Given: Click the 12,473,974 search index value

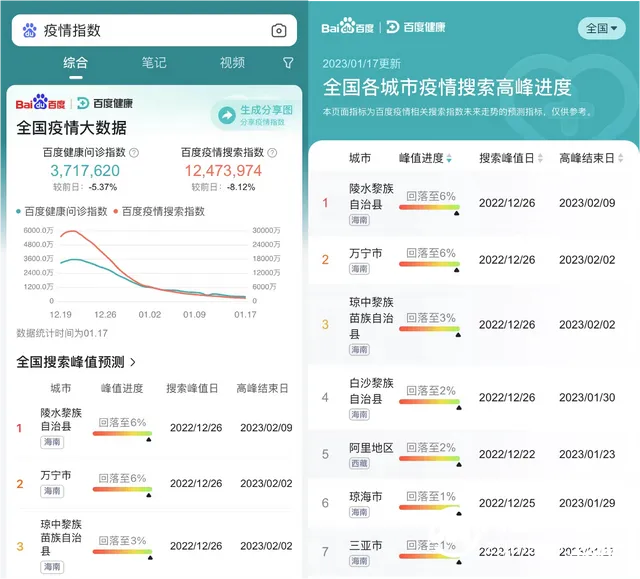Looking at the screenshot, I should coord(223,171).
